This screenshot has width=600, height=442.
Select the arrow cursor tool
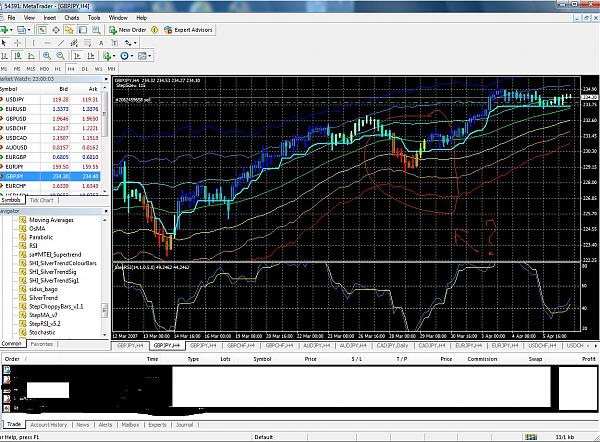click(4, 43)
